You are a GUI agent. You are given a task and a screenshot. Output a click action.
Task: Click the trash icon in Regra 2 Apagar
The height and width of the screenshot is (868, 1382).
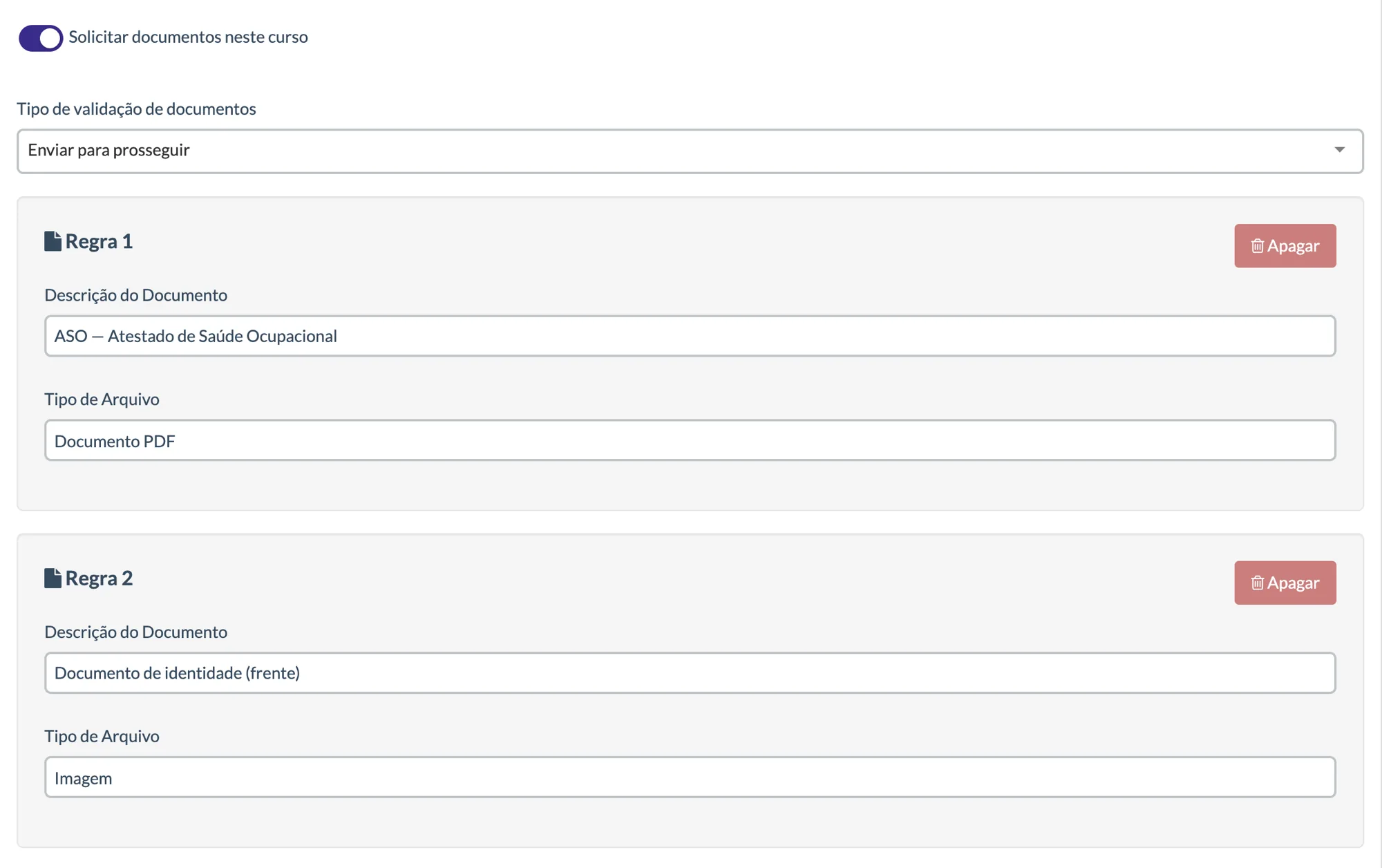click(x=1257, y=583)
